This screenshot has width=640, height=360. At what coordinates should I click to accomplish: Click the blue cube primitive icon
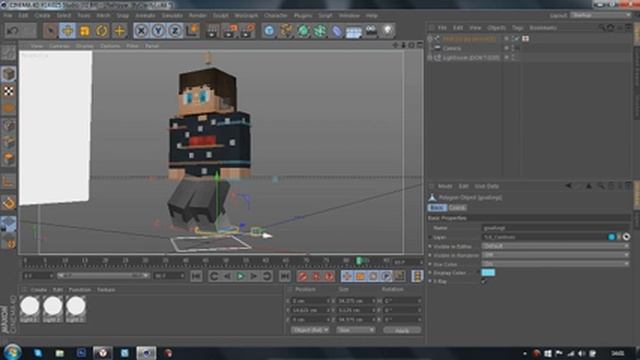tap(269, 31)
